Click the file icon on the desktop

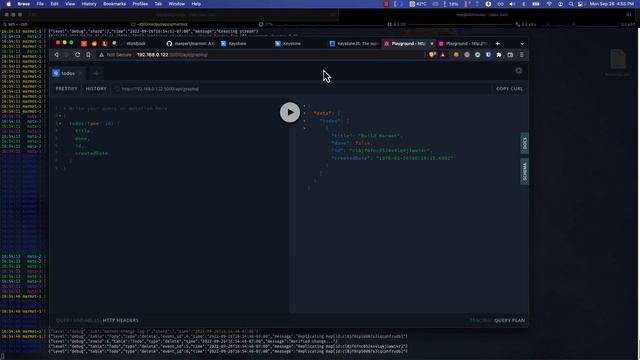pyautogui.click(x=618, y=59)
